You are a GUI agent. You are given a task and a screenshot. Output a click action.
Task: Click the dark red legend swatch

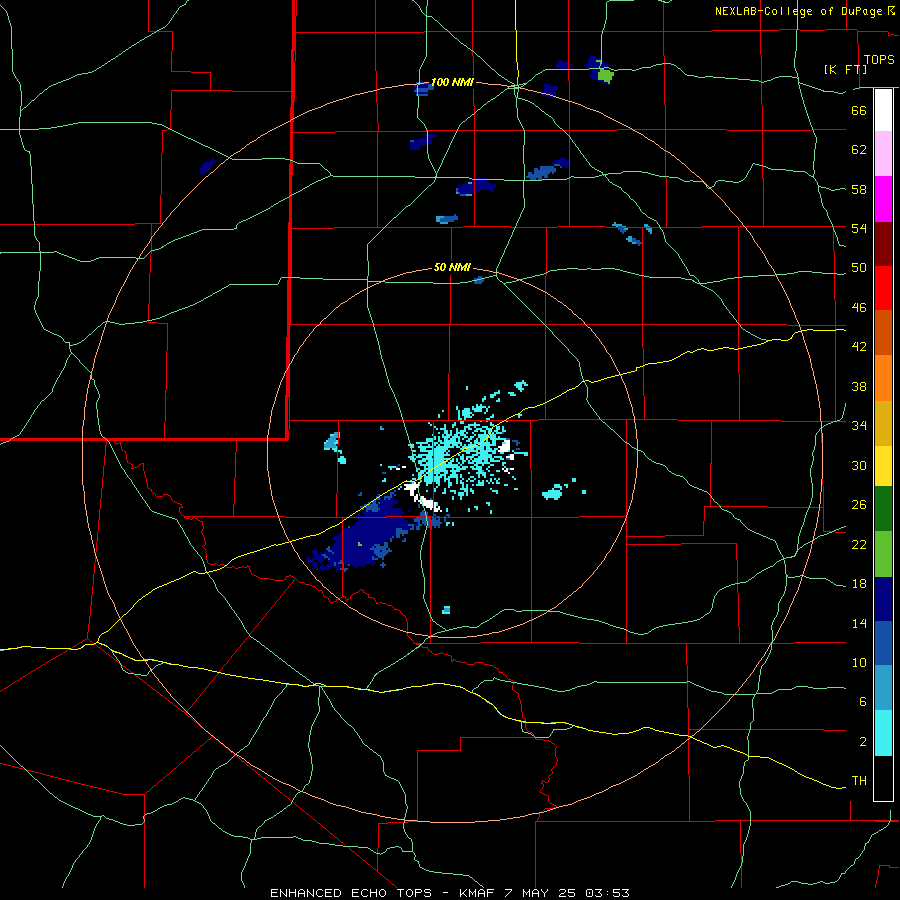click(883, 244)
